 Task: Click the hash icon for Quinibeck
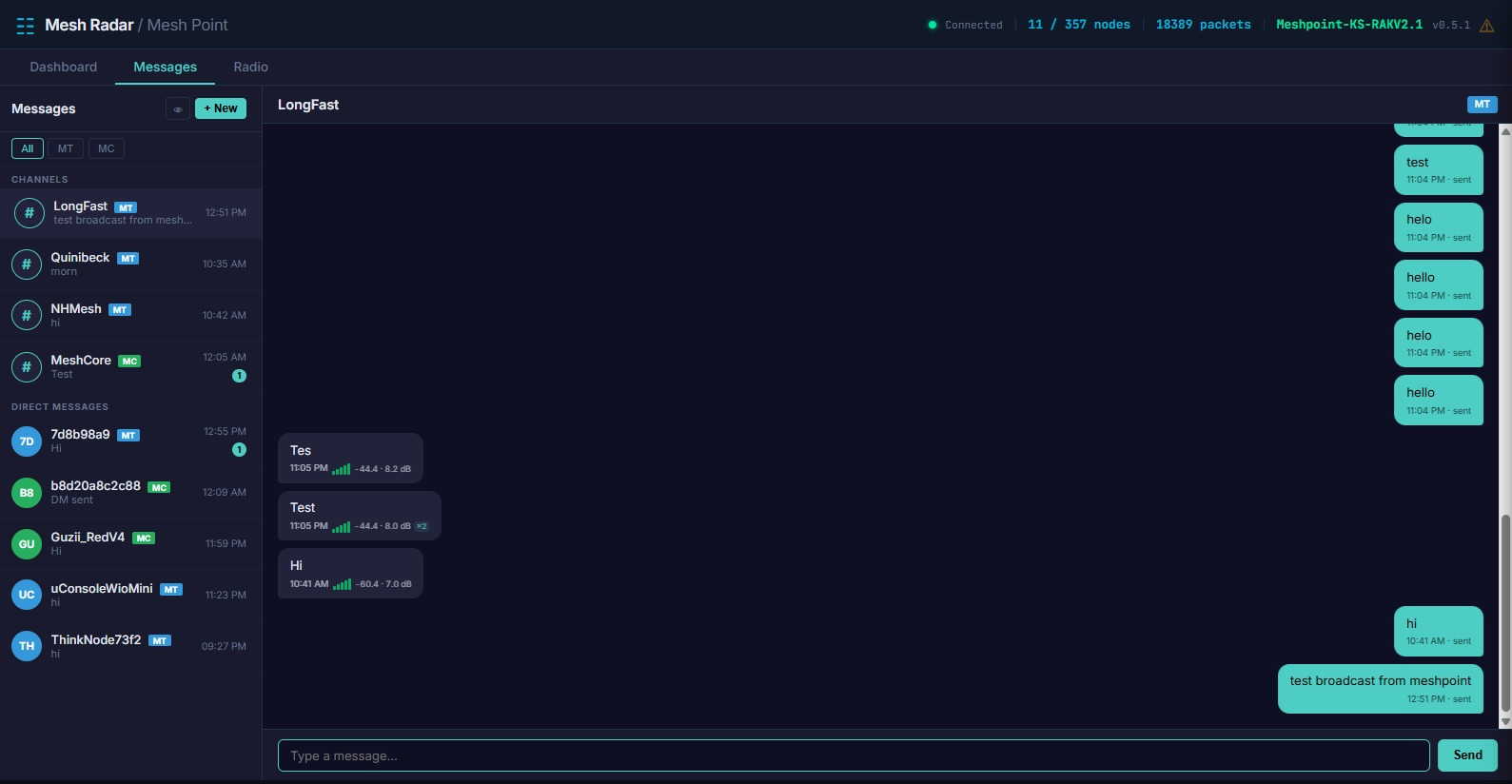[27, 265]
